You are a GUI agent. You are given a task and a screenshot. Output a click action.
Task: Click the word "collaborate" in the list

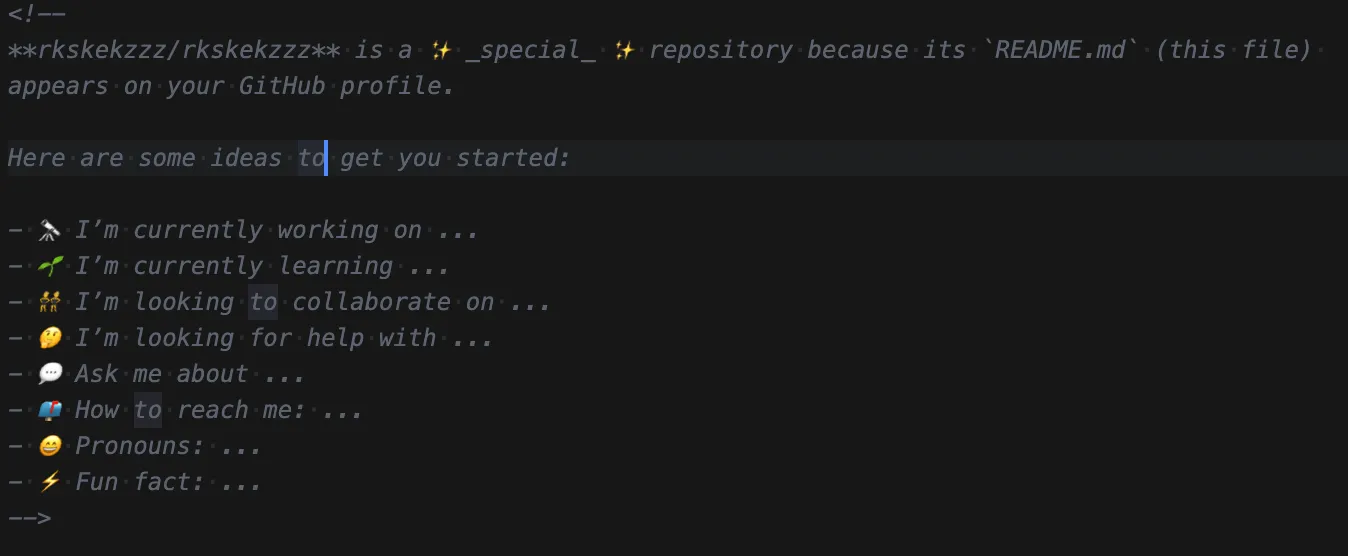pyautogui.click(x=371, y=302)
